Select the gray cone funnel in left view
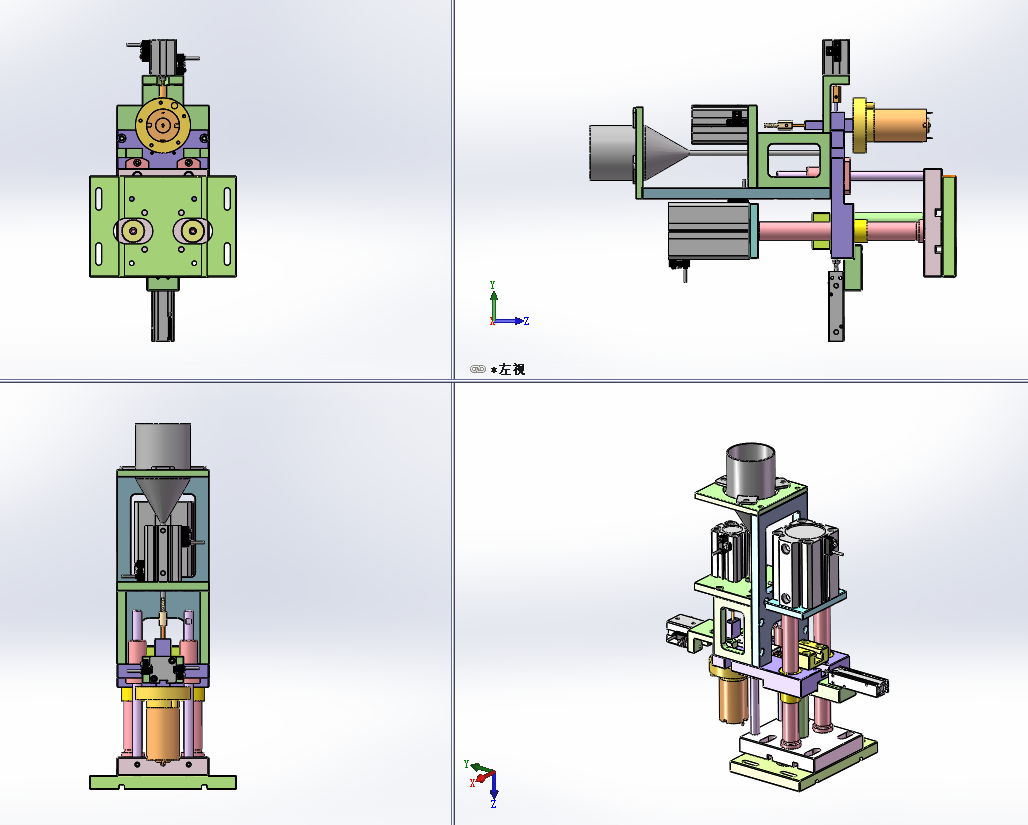1028x825 pixels. point(667,153)
